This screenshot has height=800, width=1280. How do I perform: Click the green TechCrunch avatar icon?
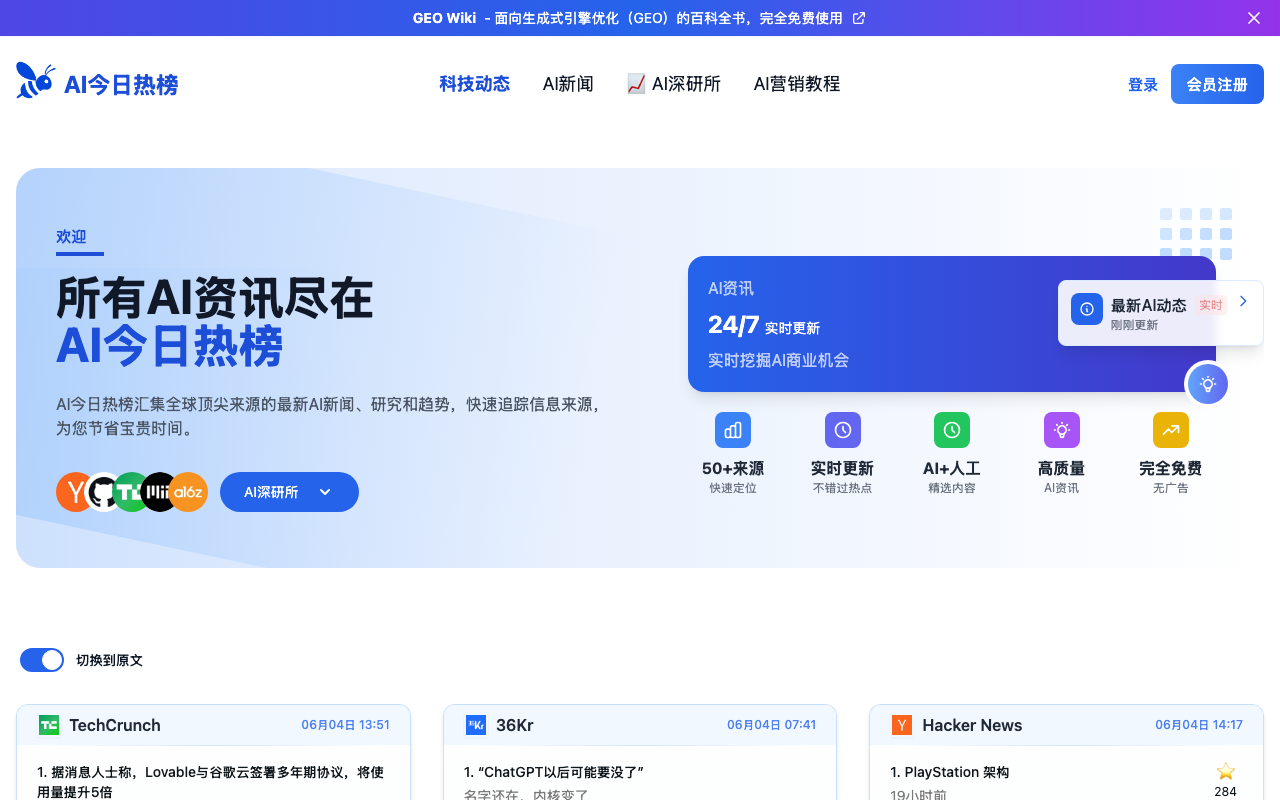pyautogui.click(x=131, y=492)
